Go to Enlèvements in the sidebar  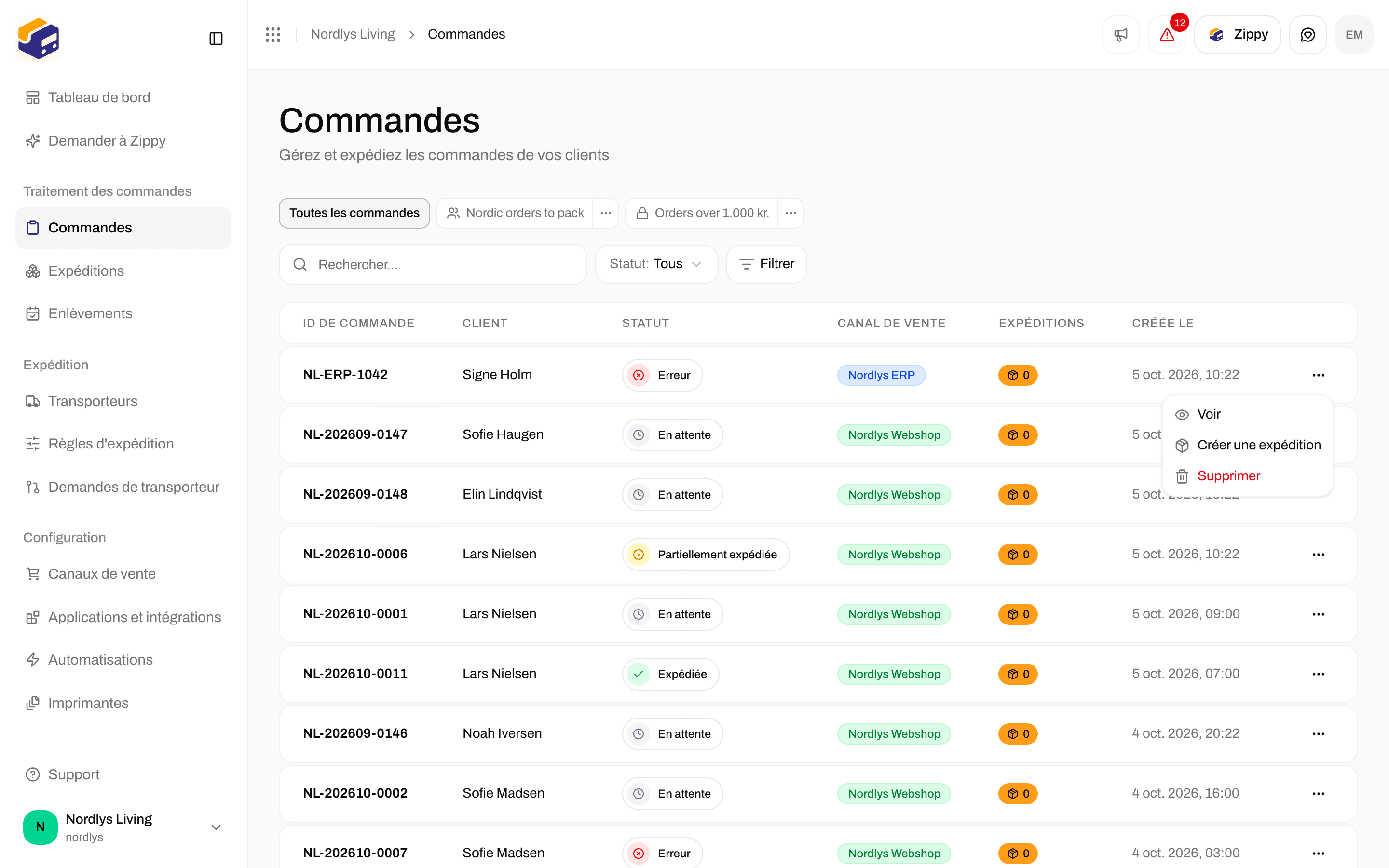pyautogui.click(x=123, y=313)
